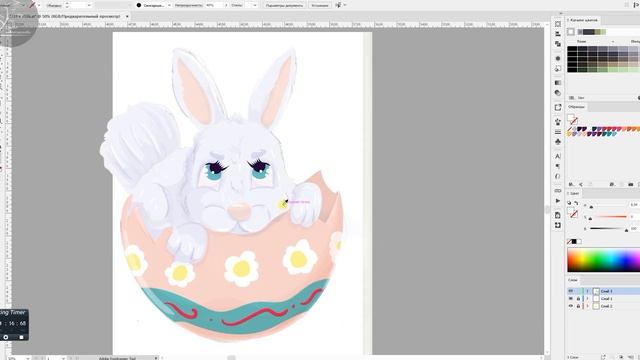Open the Align panel icon
Viewport: 640px width, 360px height.
[x=558, y=34]
